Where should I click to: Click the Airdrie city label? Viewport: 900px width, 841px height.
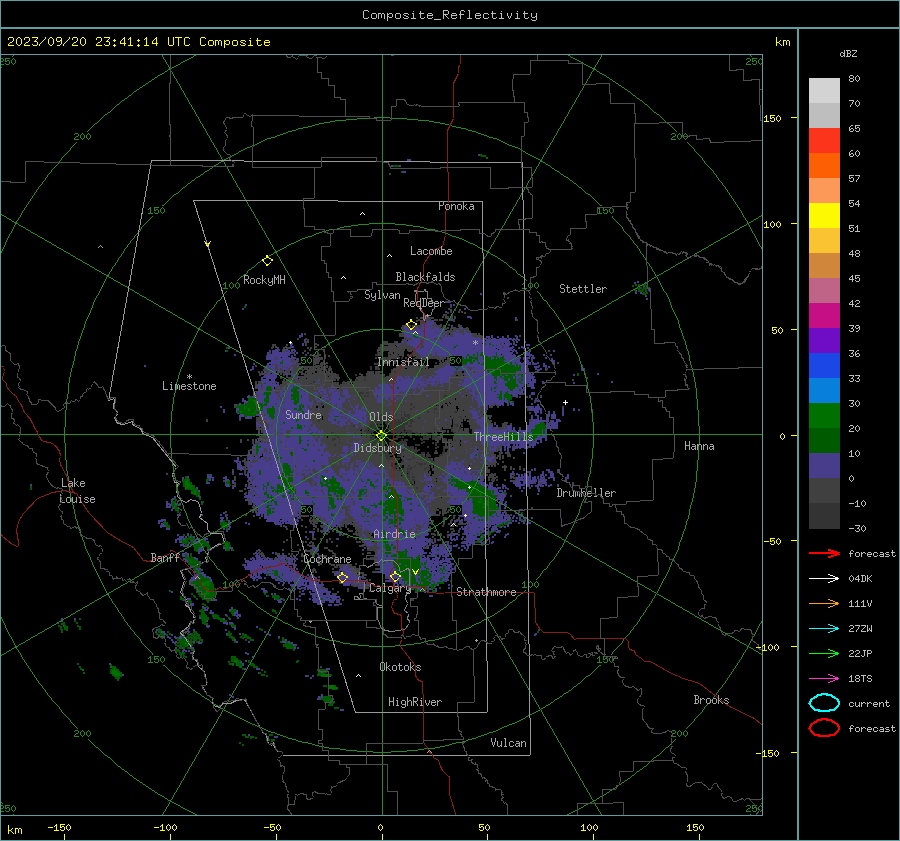pos(394,534)
